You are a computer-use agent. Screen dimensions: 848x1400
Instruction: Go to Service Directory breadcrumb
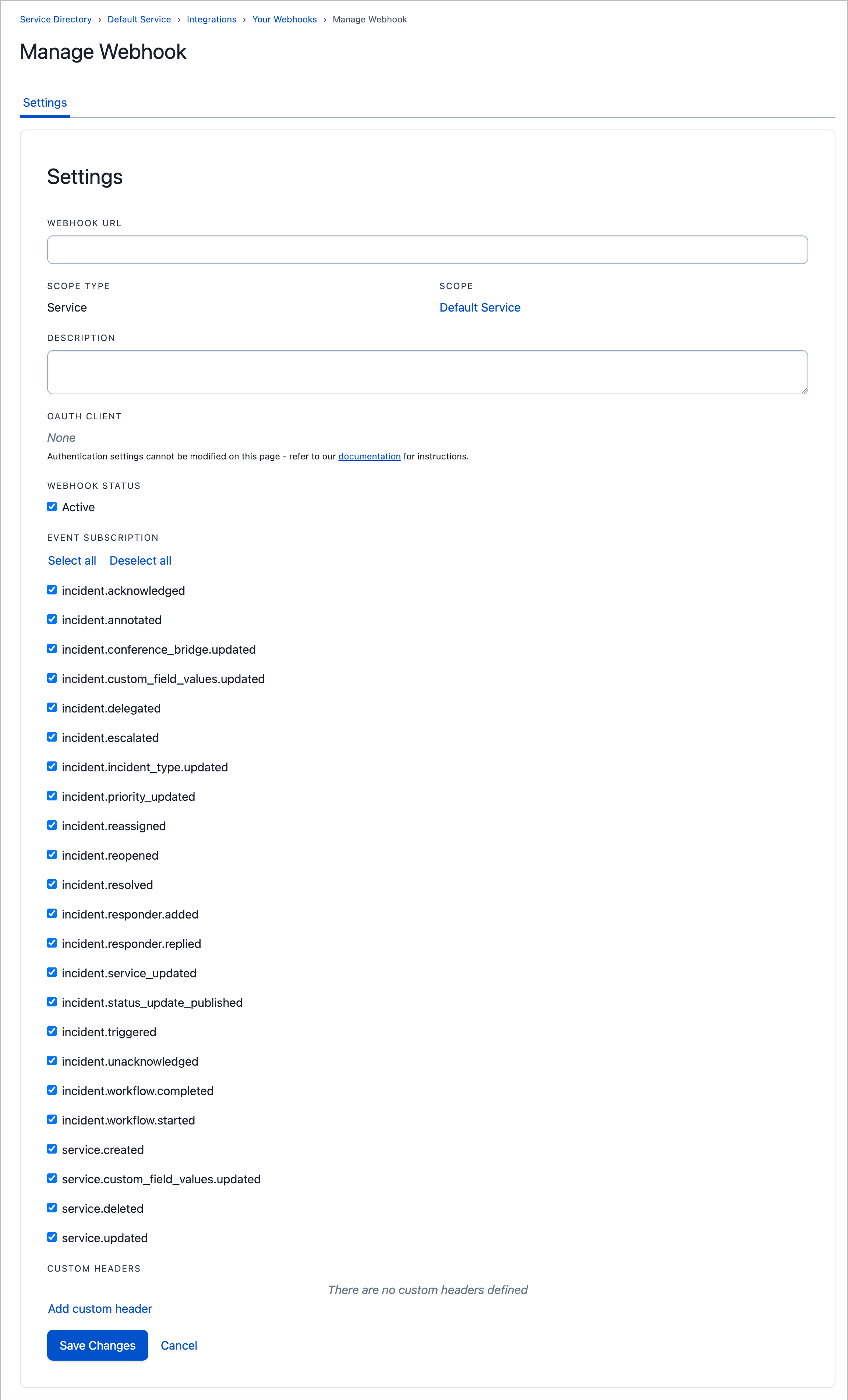pos(56,19)
